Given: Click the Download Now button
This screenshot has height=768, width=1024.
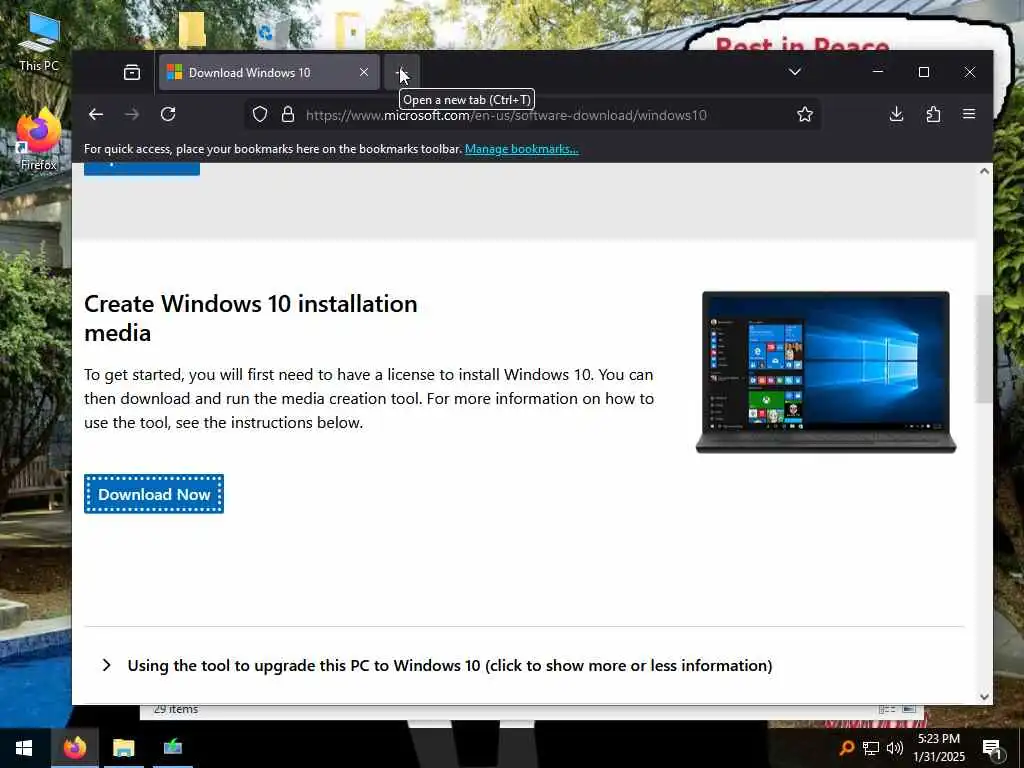Looking at the screenshot, I should pos(154,494).
